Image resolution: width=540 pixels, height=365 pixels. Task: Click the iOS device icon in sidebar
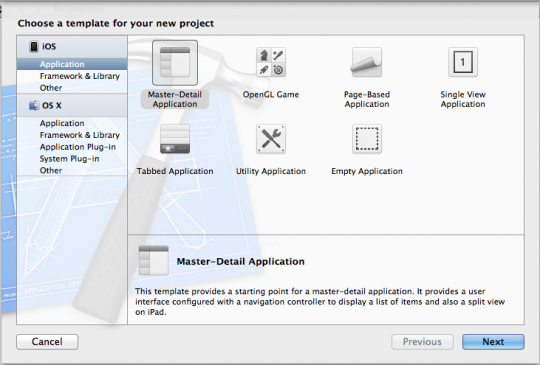coord(34,46)
